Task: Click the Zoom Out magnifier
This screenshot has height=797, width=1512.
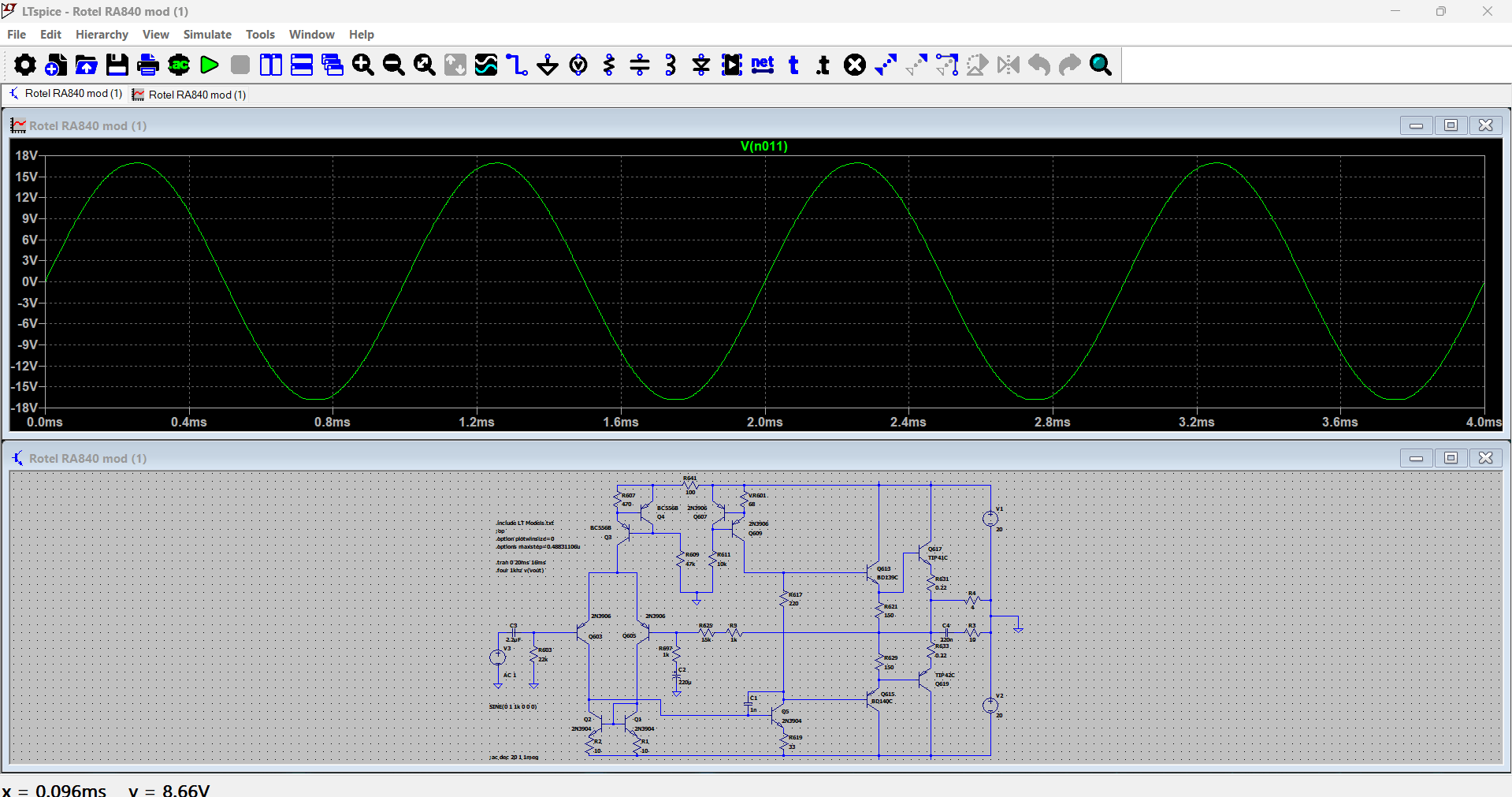Action: click(394, 65)
